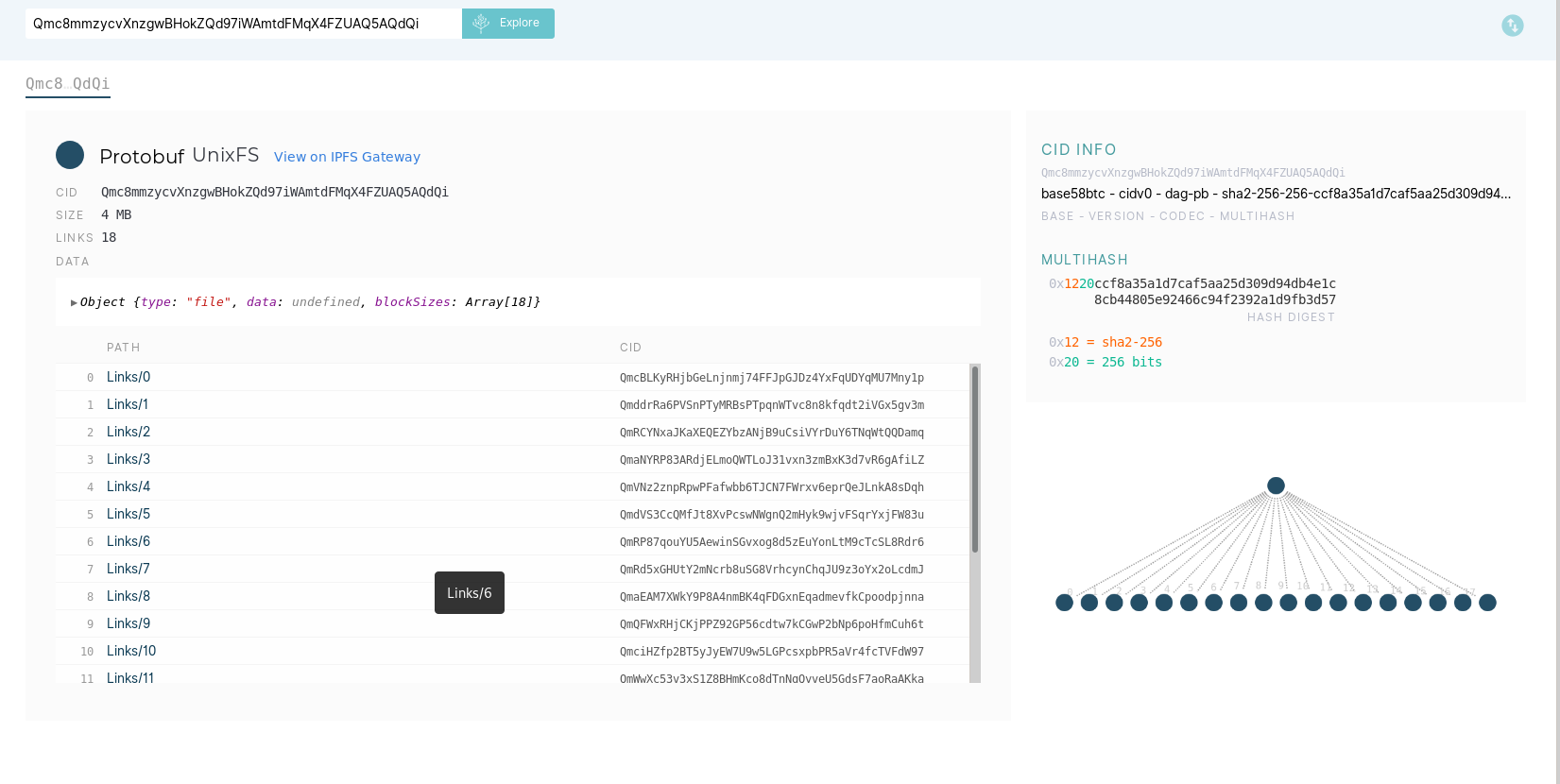Open Links/9 path
1560x784 pixels.
tap(129, 623)
